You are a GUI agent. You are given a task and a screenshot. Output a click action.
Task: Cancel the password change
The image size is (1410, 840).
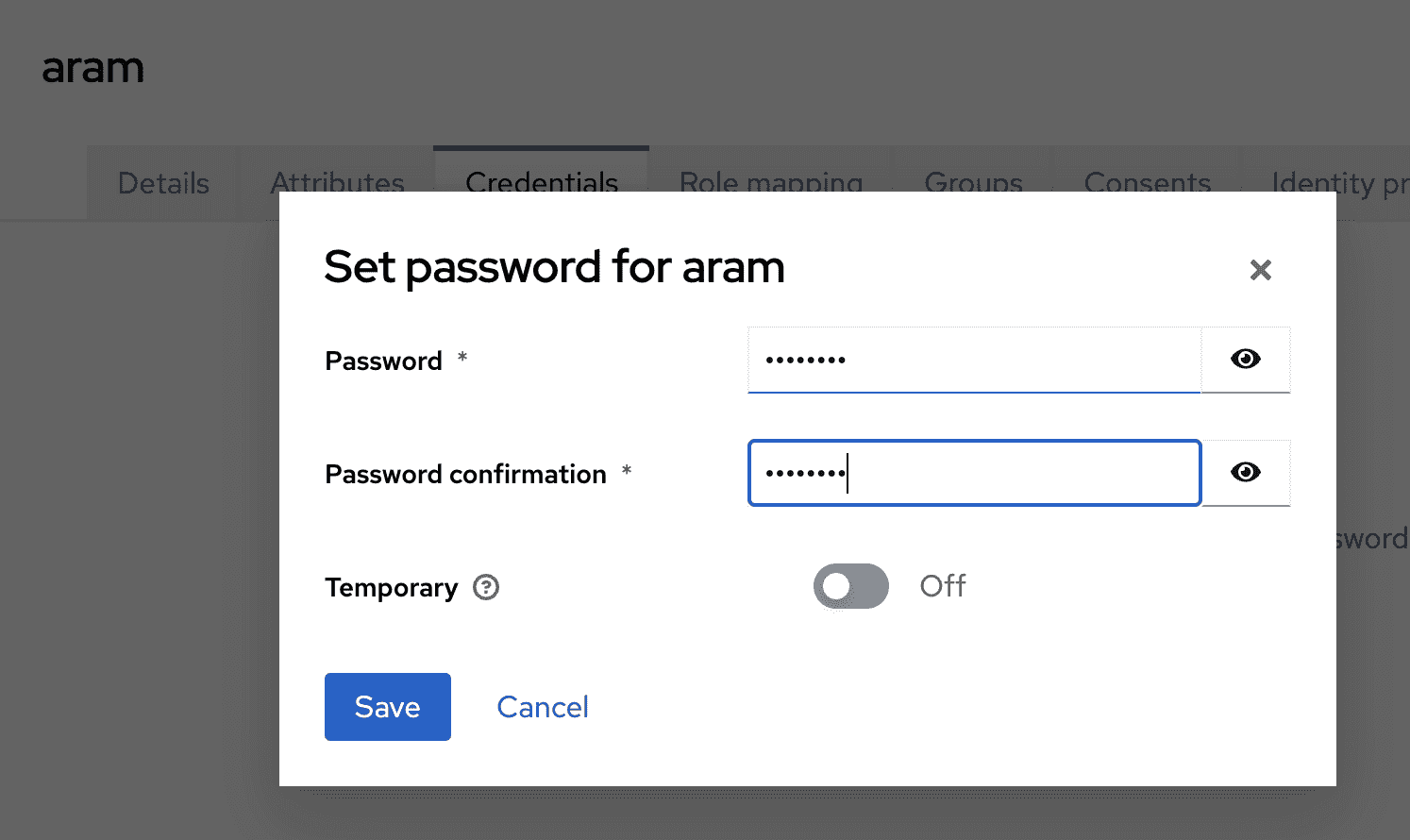coord(543,706)
